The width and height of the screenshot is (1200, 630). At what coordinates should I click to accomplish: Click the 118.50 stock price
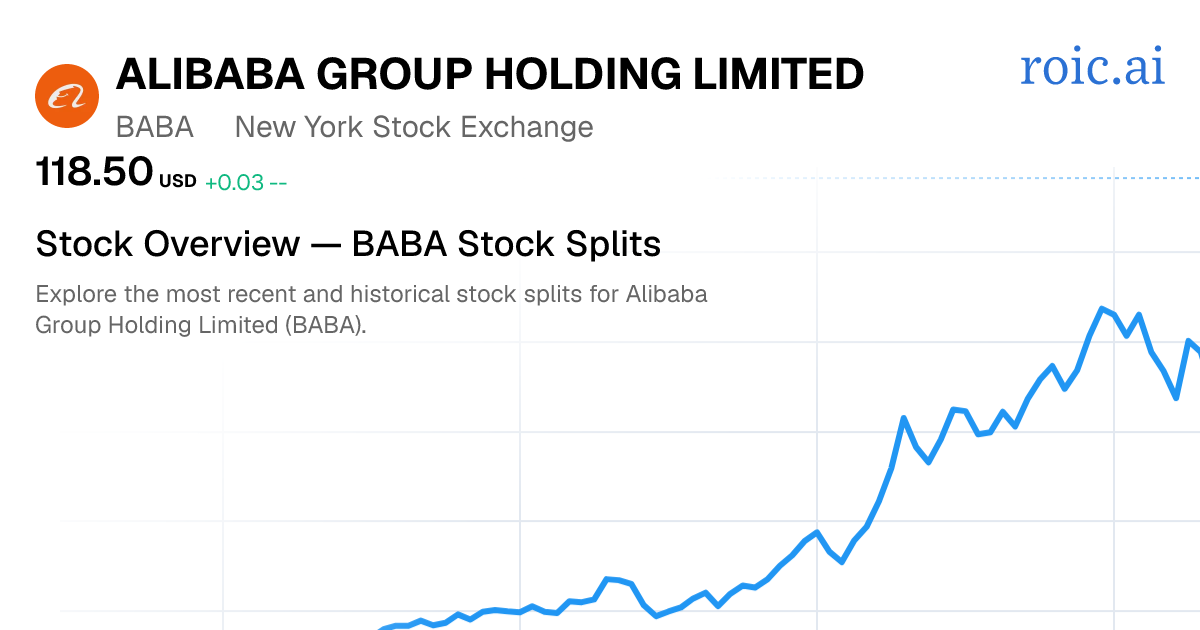pos(94,172)
